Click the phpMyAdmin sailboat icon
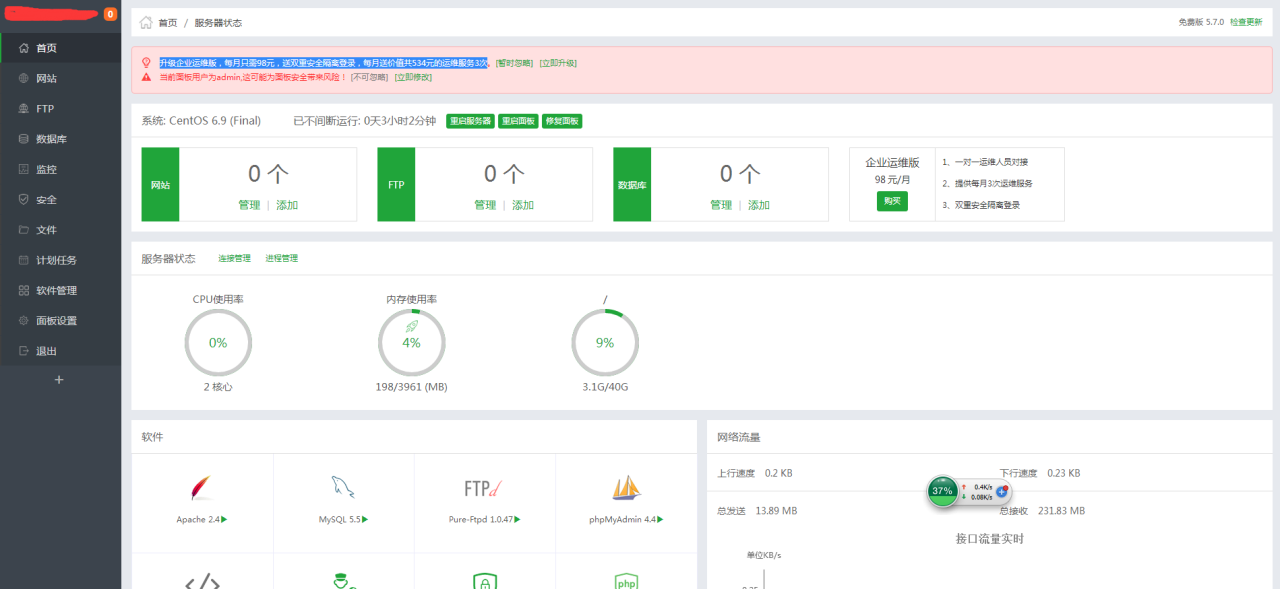Screen dimensions: 1280x589 [626, 487]
